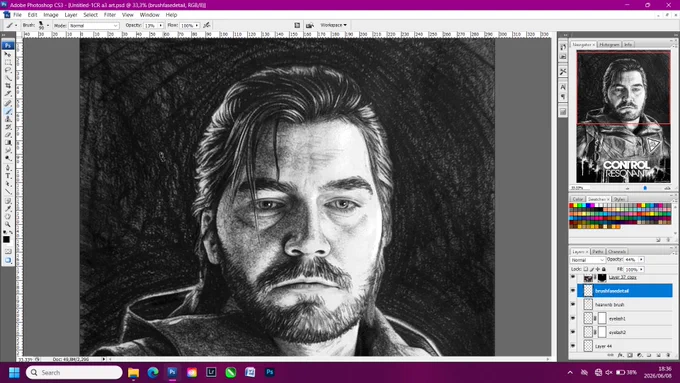The width and height of the screenshot is (680, 383).
Task: Select the Eraser tool
Action: [x=8, y=135]
